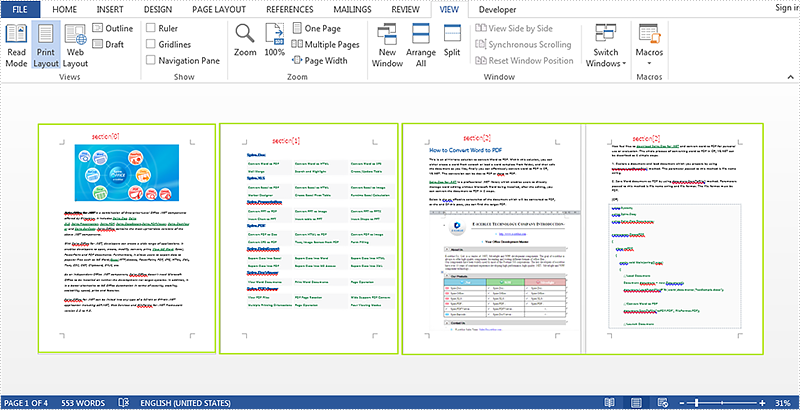Set zoom to 100%
The height and width of the screenshot is (410, 800).
(274, 40)
